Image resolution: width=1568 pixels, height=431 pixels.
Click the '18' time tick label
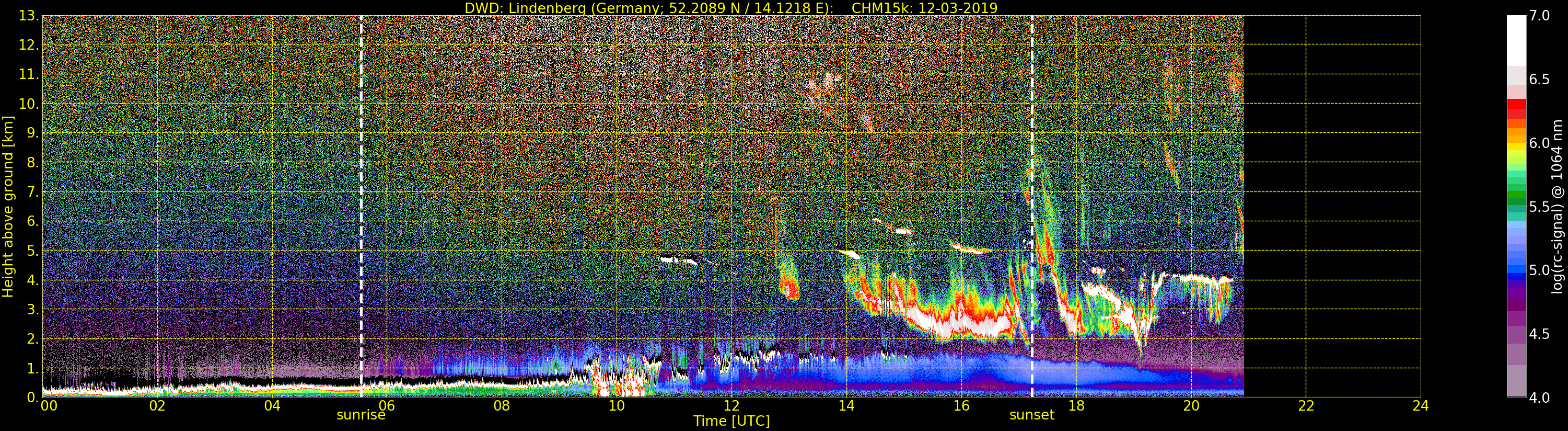[1076, 406]
